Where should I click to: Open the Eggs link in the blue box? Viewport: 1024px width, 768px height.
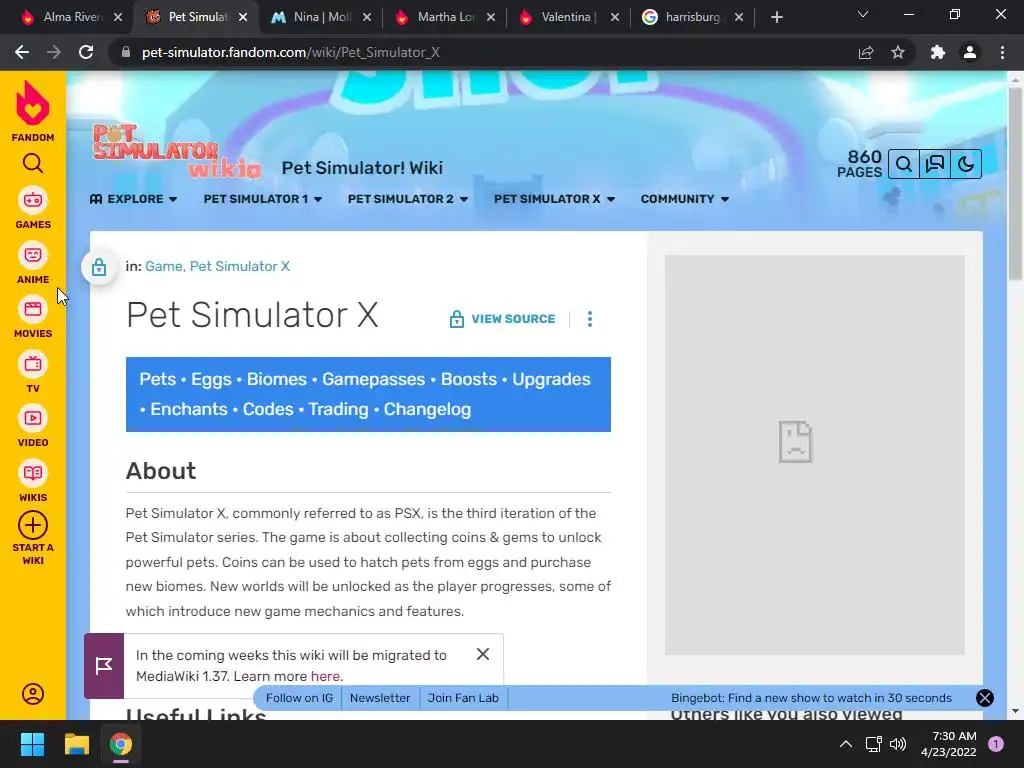click(x=211, y=379)
